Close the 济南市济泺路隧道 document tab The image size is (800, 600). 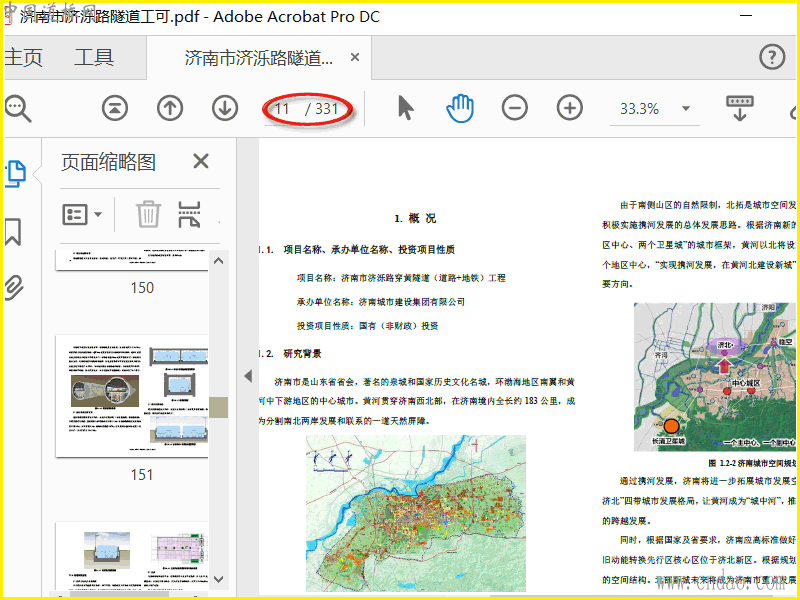click(x=355, y=57)
